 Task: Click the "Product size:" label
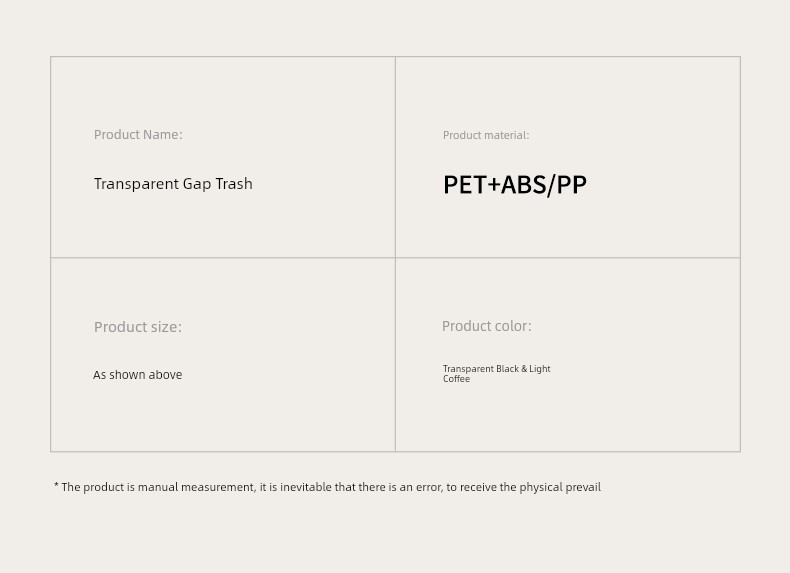[x=138, y=327]
